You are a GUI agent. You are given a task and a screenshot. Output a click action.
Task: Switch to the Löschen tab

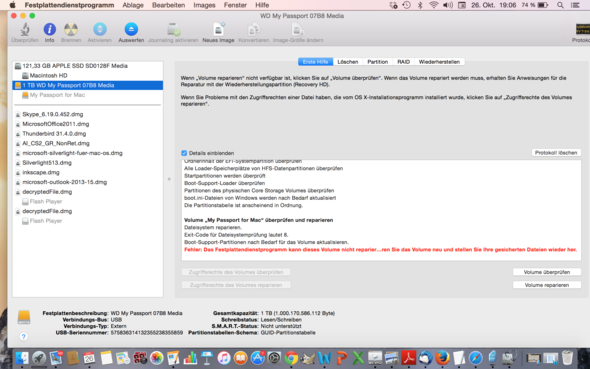(x=348, y=62)
